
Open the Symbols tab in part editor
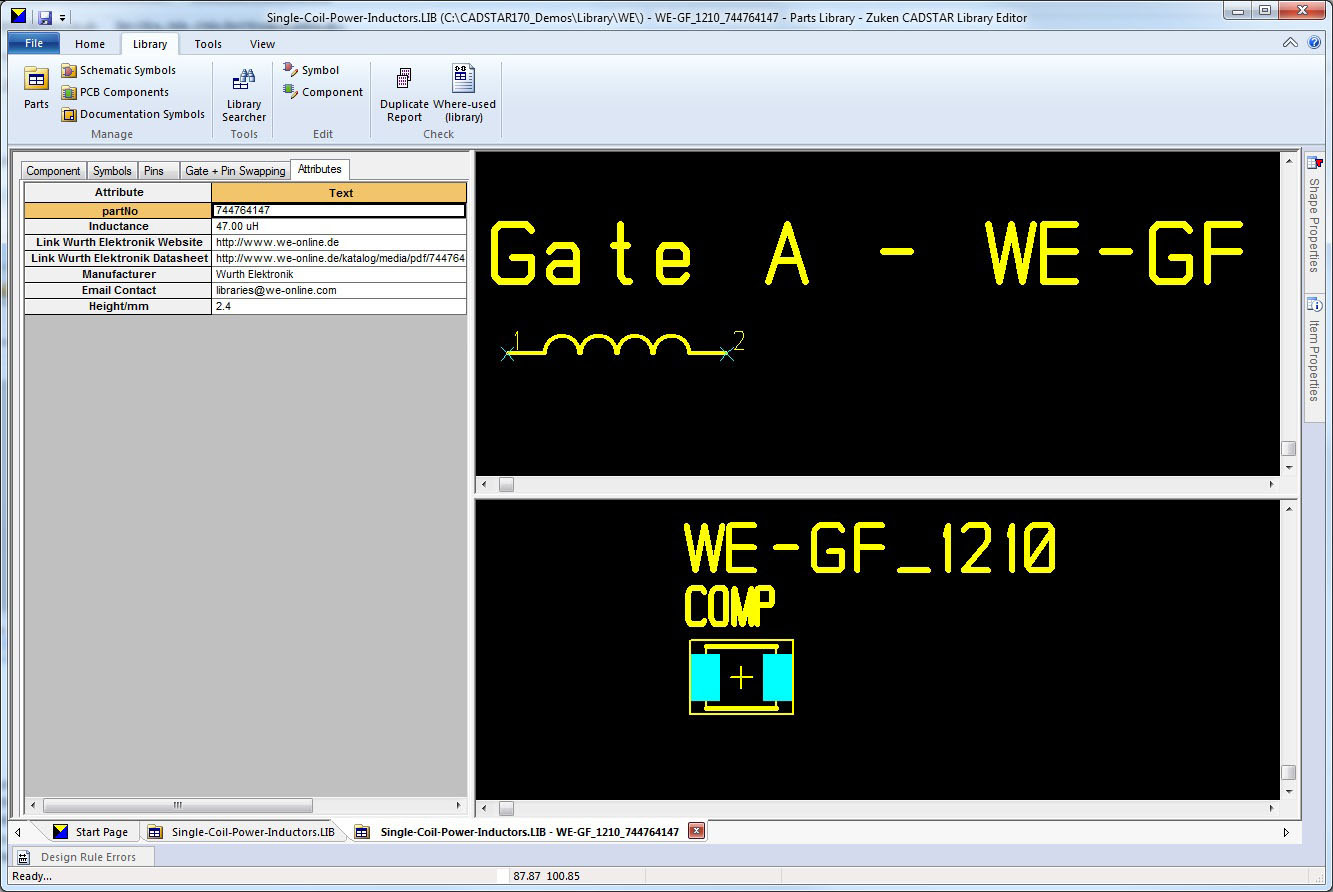(112, 171)
